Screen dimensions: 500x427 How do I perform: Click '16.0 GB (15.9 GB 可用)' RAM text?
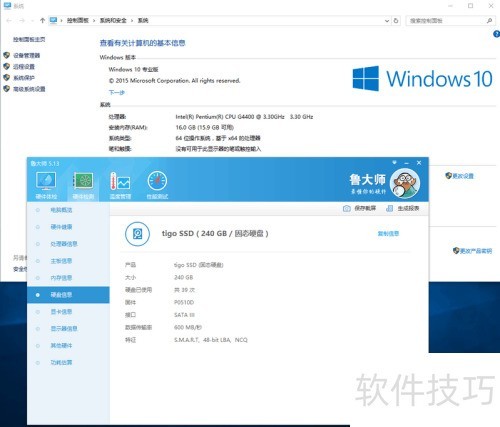204,127
